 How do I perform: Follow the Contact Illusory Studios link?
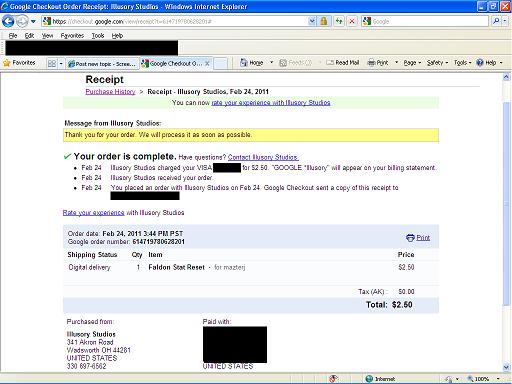(263, 157)
